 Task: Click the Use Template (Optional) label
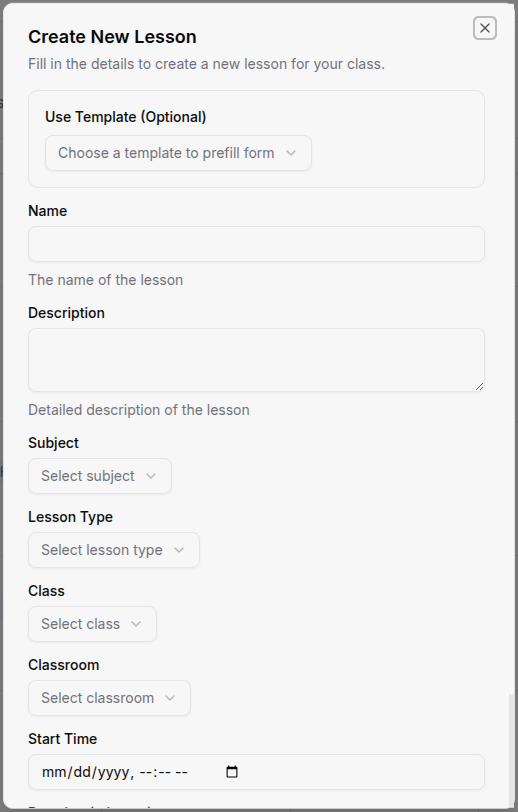click(125, 117)
